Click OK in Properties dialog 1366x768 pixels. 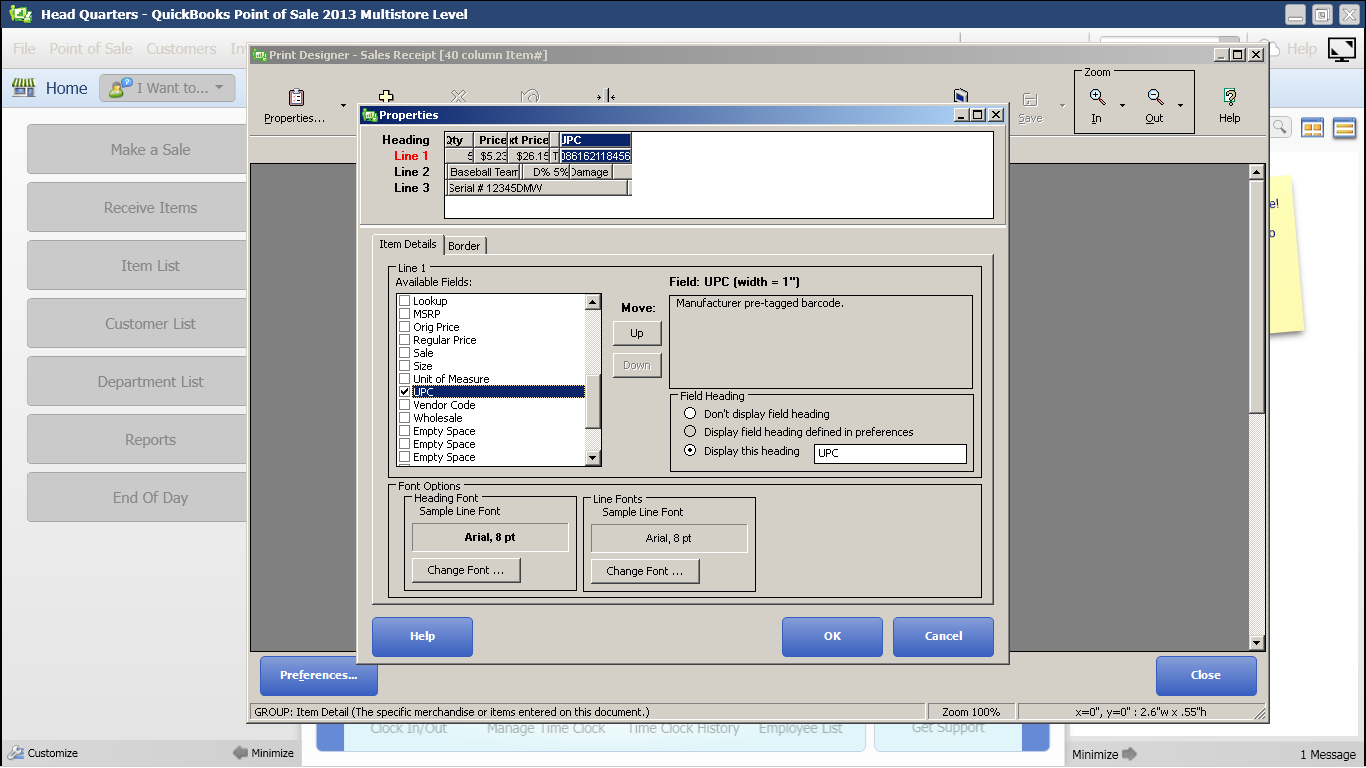click(832, 636)
